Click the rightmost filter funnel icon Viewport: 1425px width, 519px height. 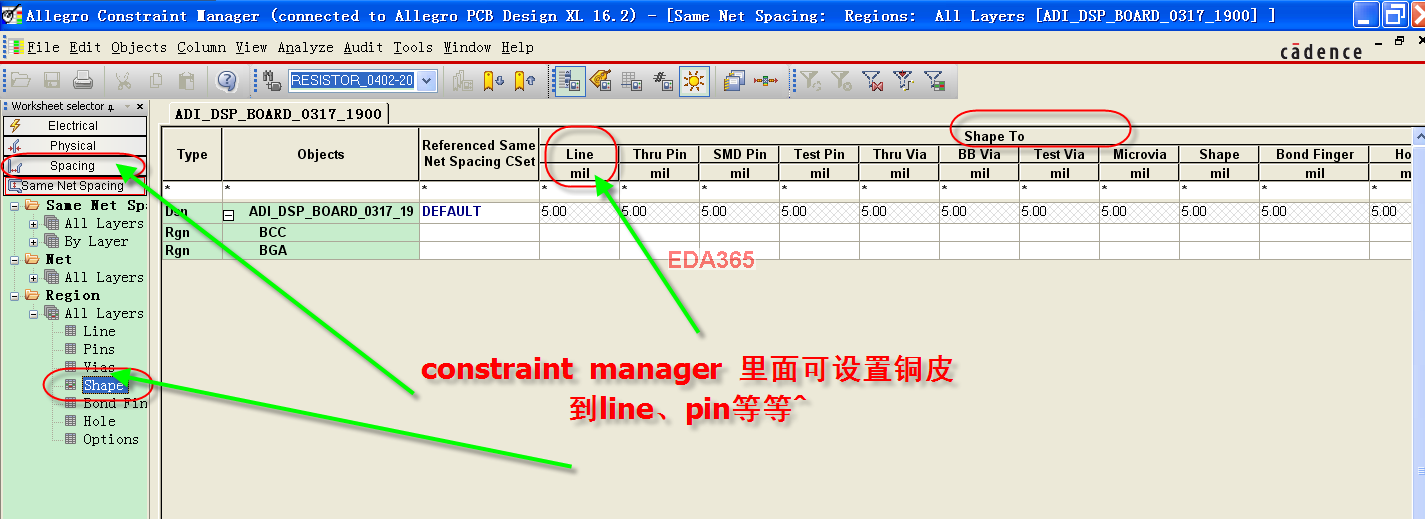click(x=934, y=81)
